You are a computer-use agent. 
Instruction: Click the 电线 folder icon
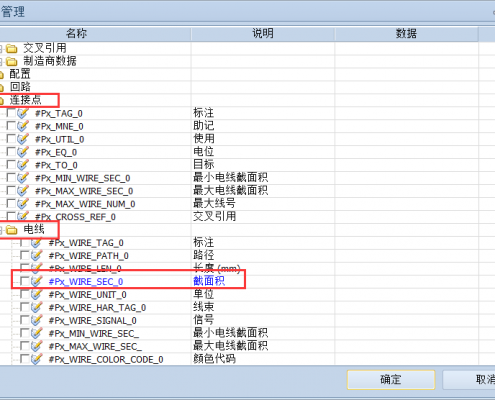point(12,230)
